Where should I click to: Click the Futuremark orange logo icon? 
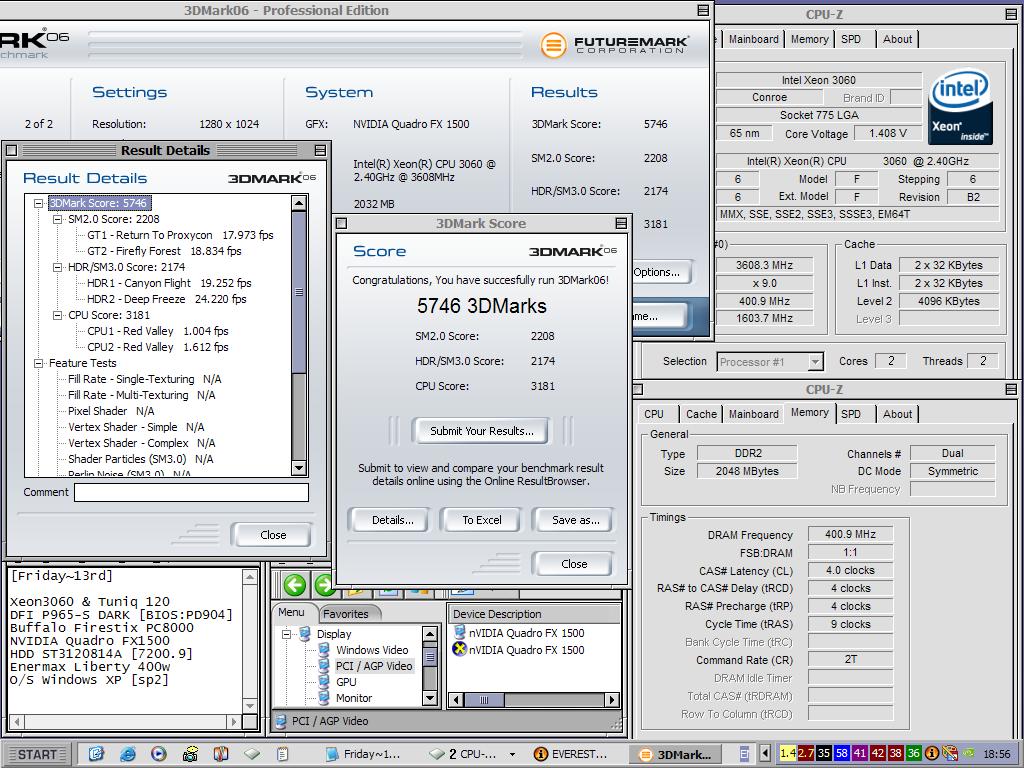point(553,45)
